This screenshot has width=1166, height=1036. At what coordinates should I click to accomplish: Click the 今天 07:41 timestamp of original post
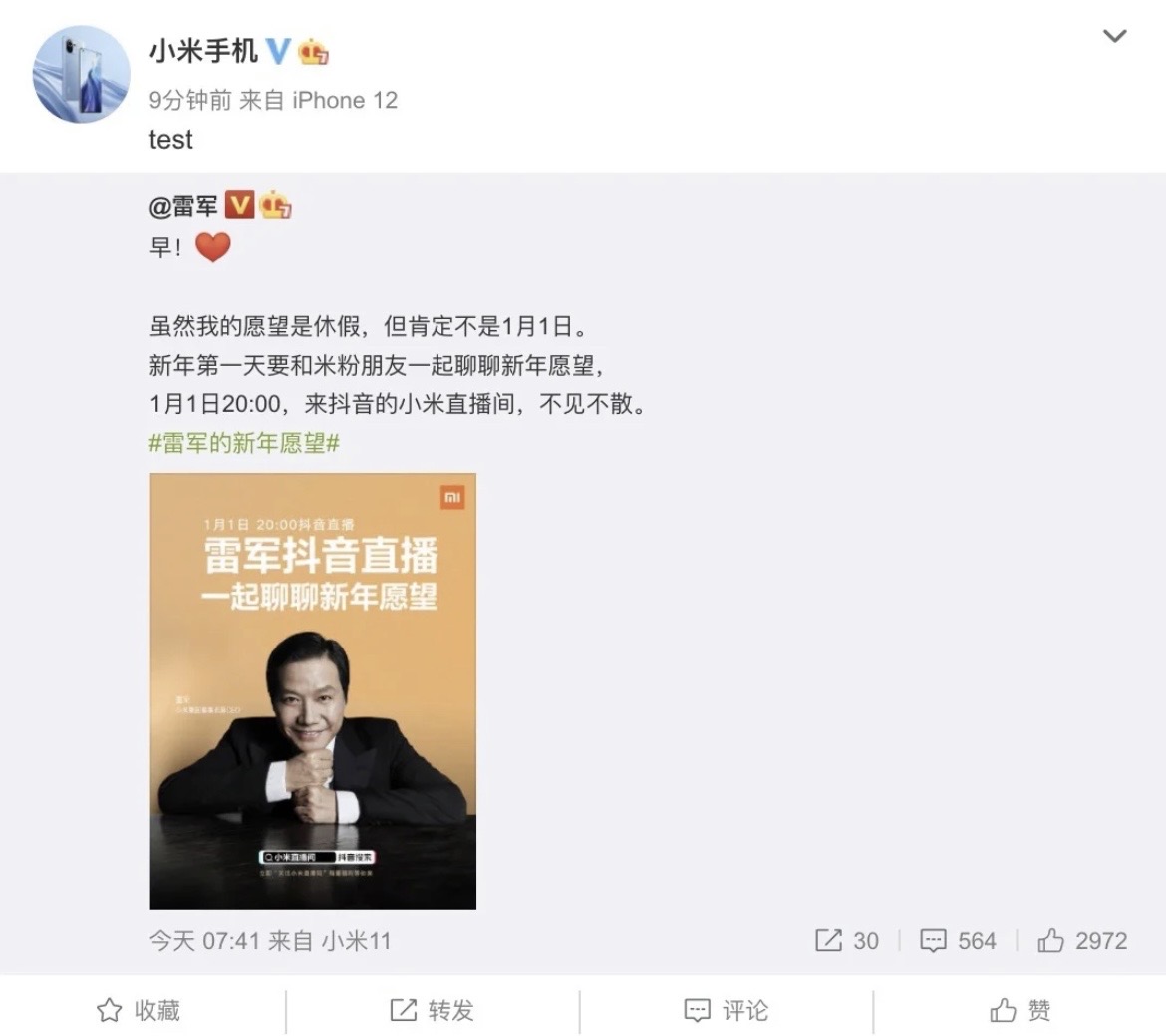tap(204, 941)
